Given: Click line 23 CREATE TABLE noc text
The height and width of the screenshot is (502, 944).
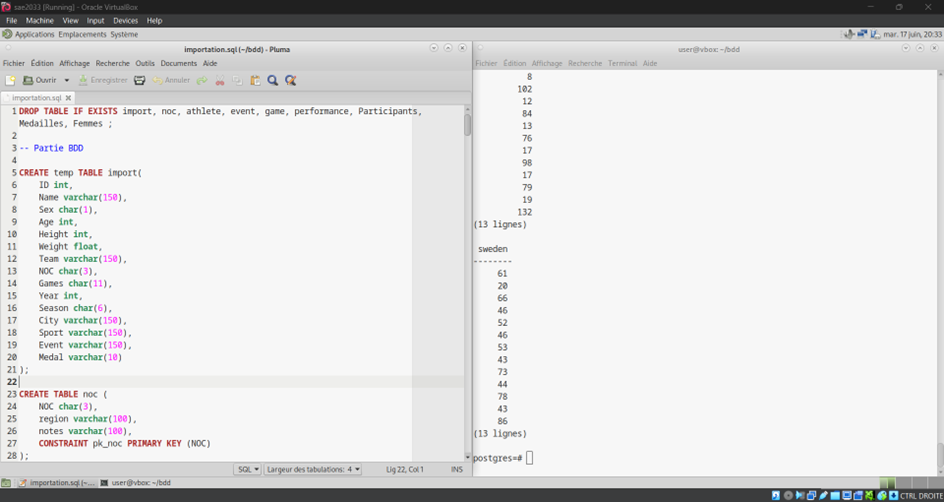Looking at the screenshot, I should (63, 394).
